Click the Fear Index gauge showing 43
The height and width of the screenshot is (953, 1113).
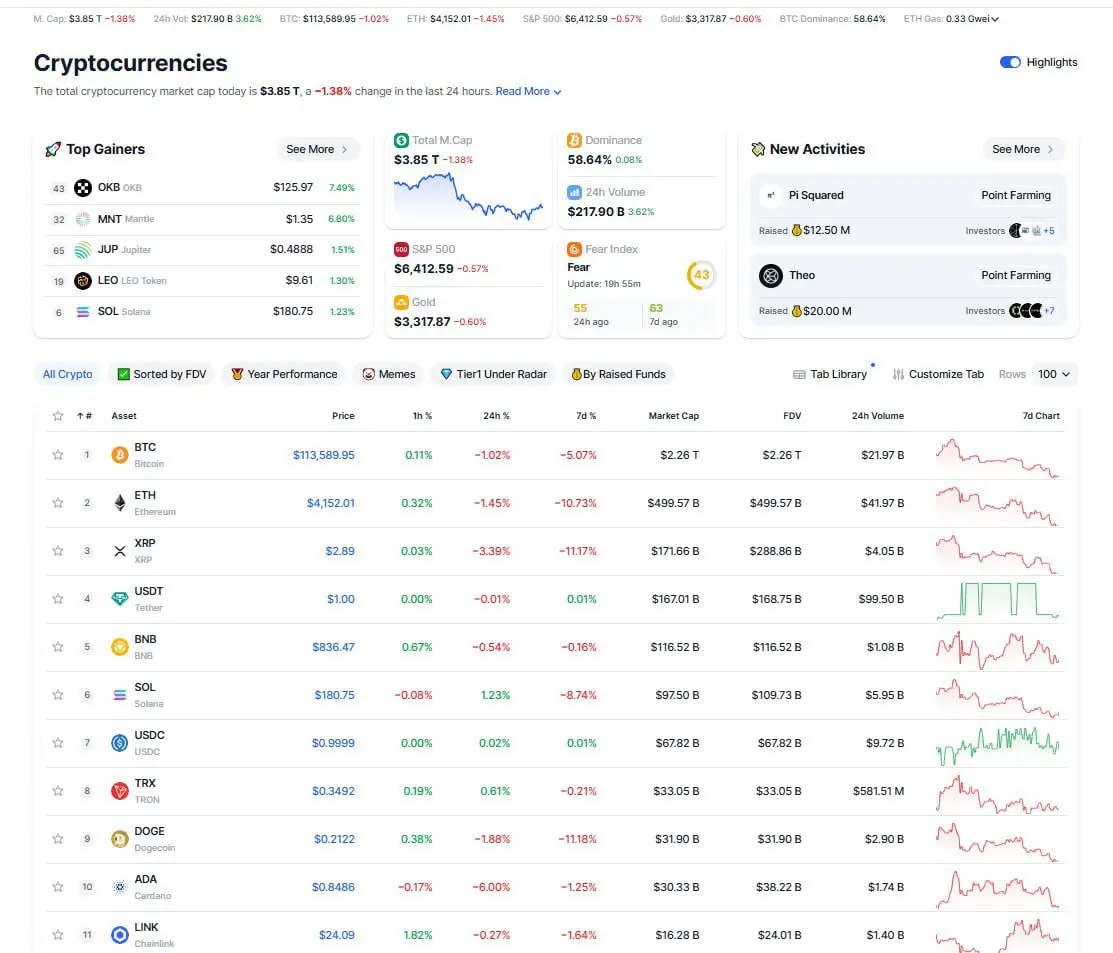701,275
